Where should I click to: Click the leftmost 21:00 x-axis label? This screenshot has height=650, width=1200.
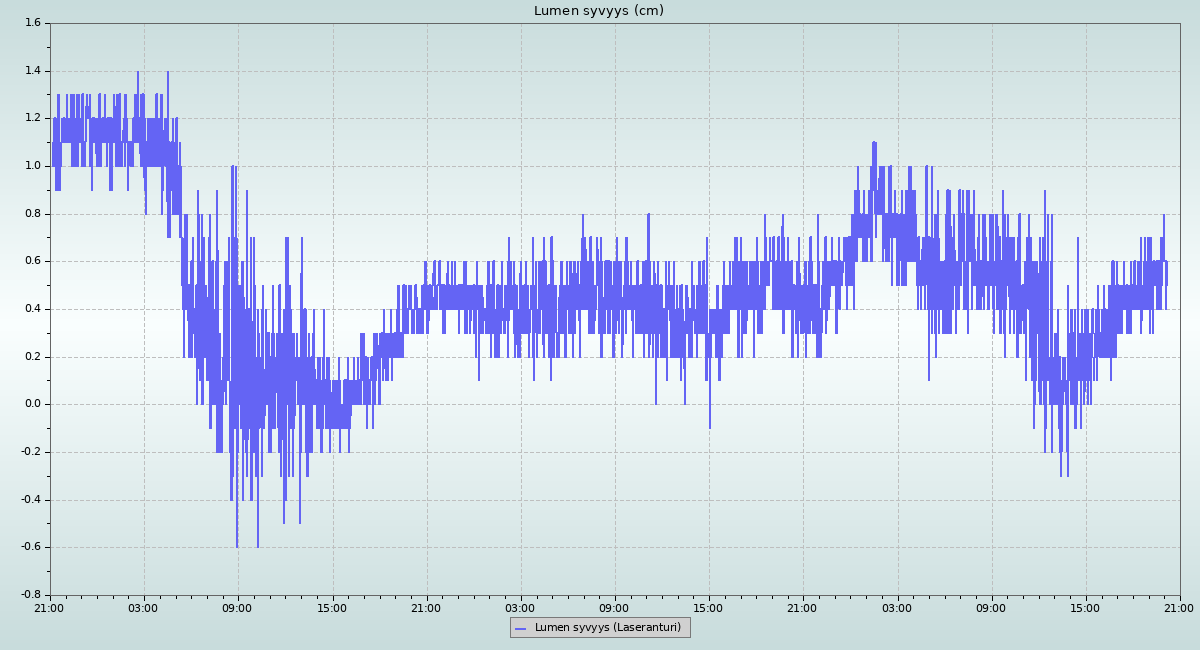(x=49, y=607)
